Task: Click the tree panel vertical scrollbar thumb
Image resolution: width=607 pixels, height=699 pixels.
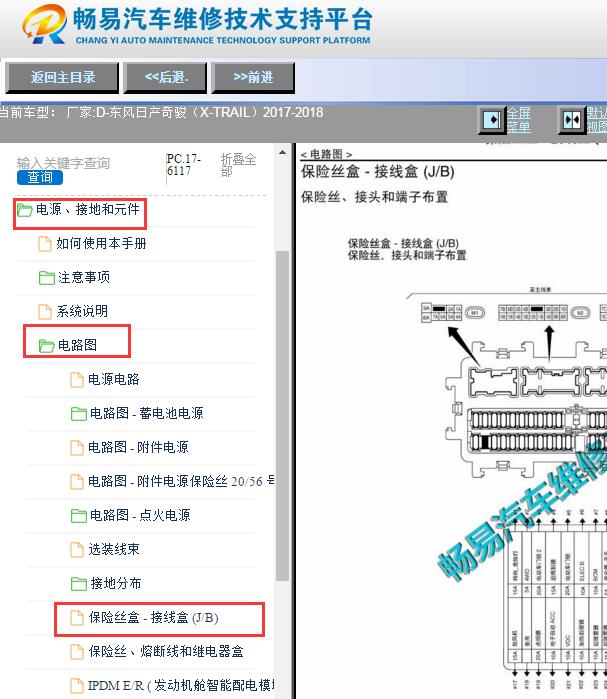Action: 282,415
